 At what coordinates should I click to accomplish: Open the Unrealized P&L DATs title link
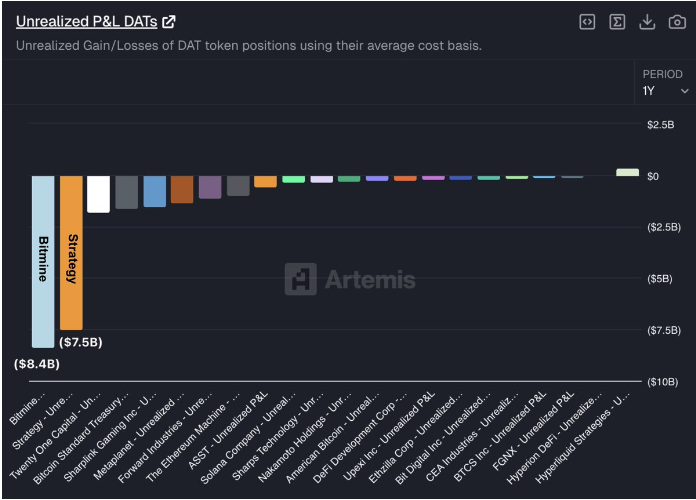pyautogui.click(x=86, y=22)
